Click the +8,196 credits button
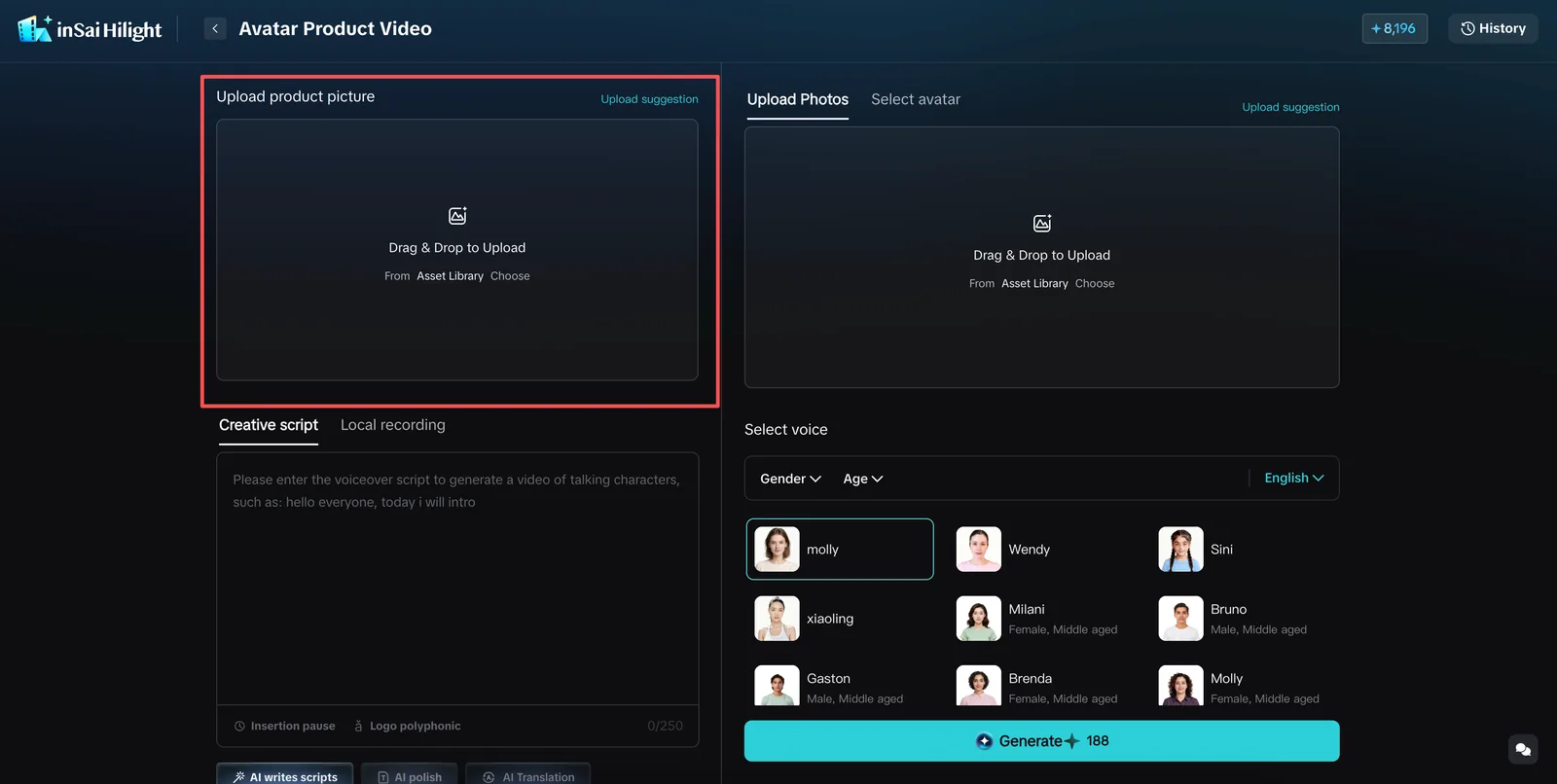Viewport: 1557px width, 784px height. tap(1394, 29)
